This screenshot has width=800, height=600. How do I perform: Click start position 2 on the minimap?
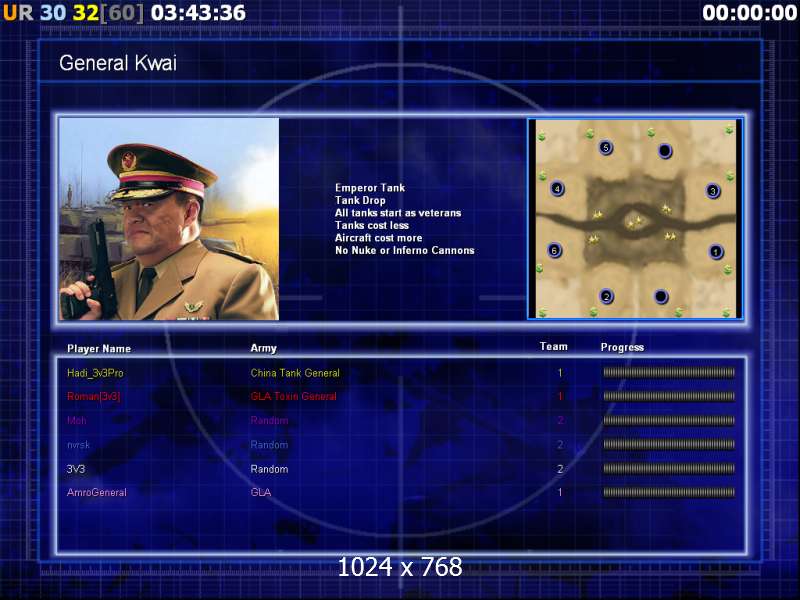tap(606, 296)
